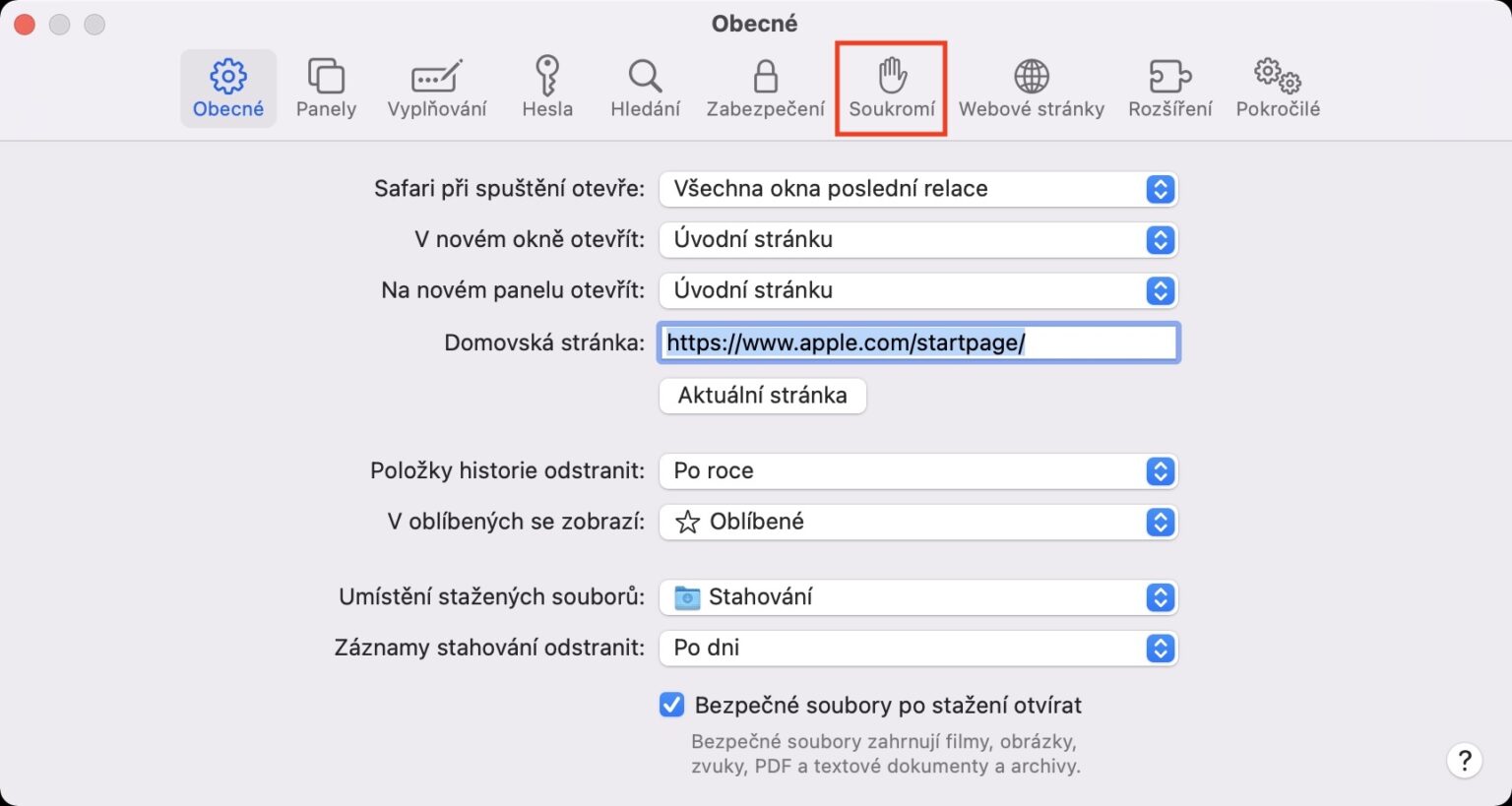Open Zabezpečení padlock settings

[x=765, y=87]
